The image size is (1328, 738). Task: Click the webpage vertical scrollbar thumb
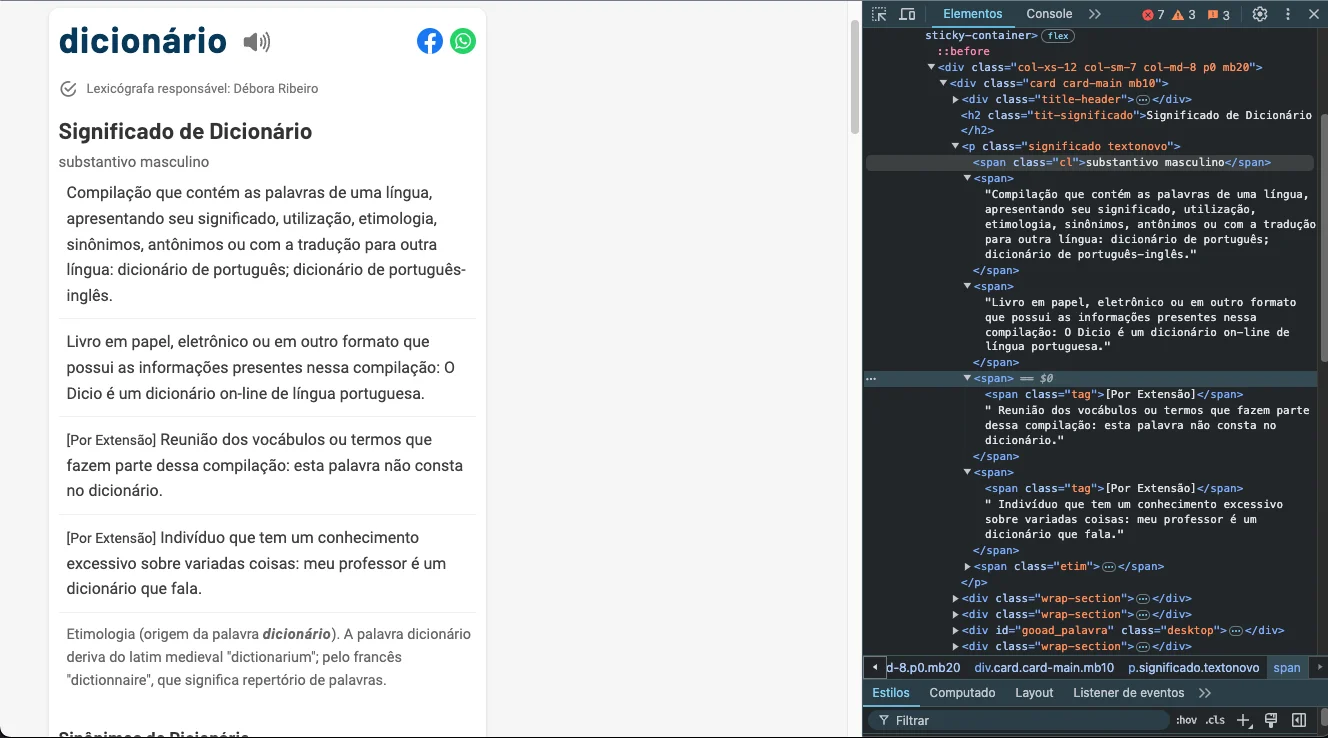click(855, 76)
